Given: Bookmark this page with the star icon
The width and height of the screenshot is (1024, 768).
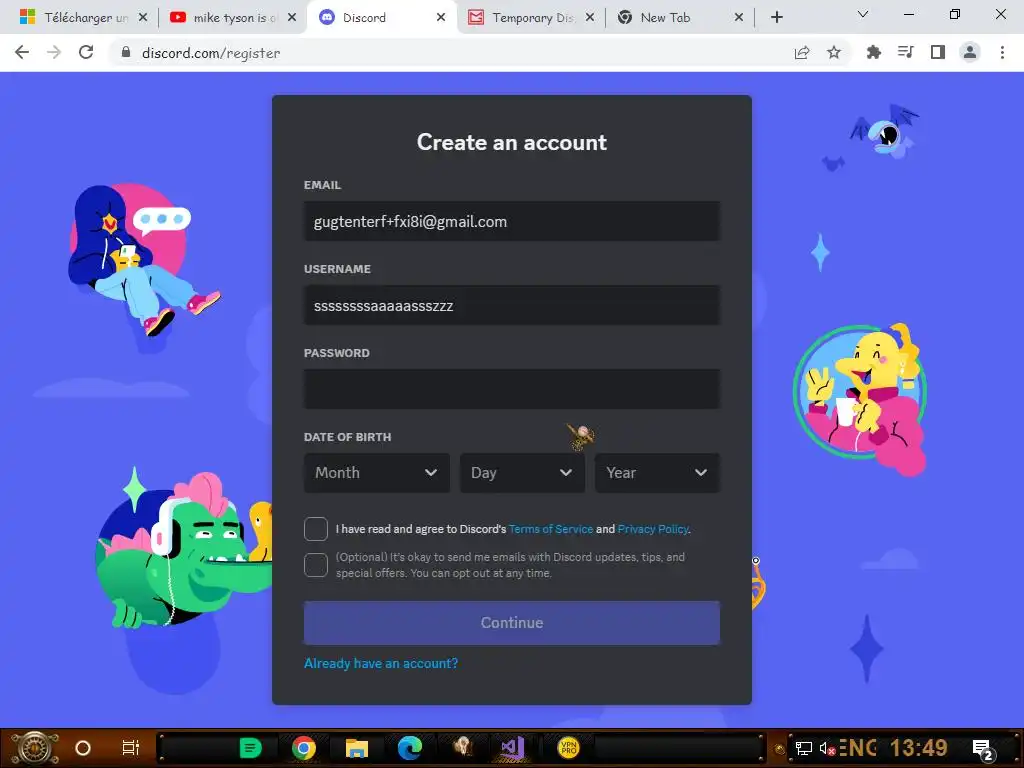Looking at the screenshot, I should coord(834,53).
